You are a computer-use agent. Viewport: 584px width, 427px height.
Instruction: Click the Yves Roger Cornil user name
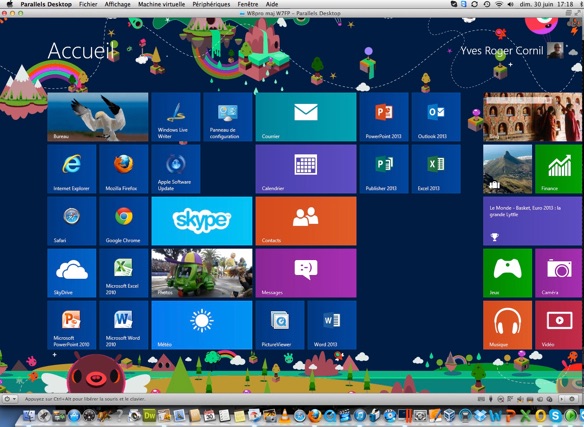[x=502, y=51]
